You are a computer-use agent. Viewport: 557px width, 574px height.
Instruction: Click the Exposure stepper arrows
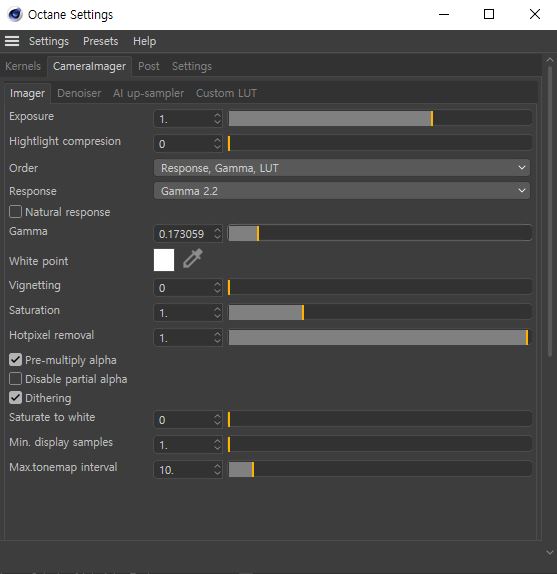coord(217,119)
